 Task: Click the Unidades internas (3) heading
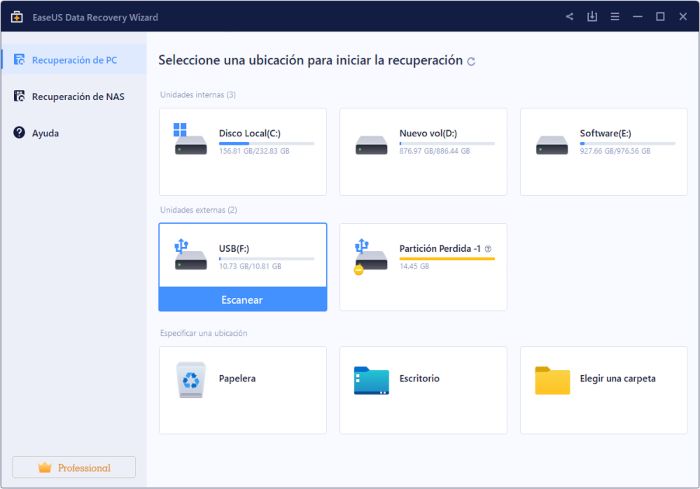(198, 95)
